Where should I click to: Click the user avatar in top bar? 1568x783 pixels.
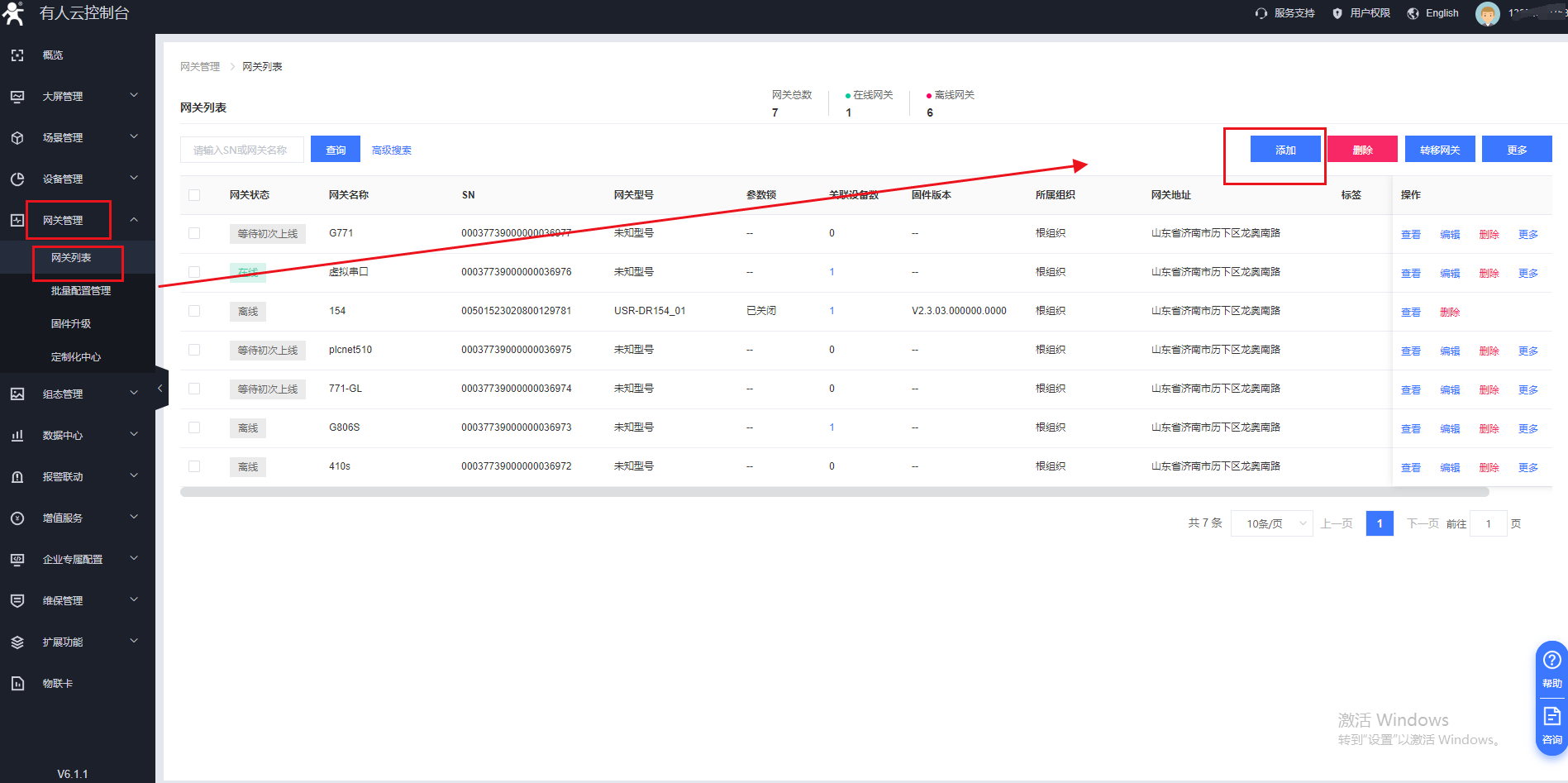pos(1487,14)
